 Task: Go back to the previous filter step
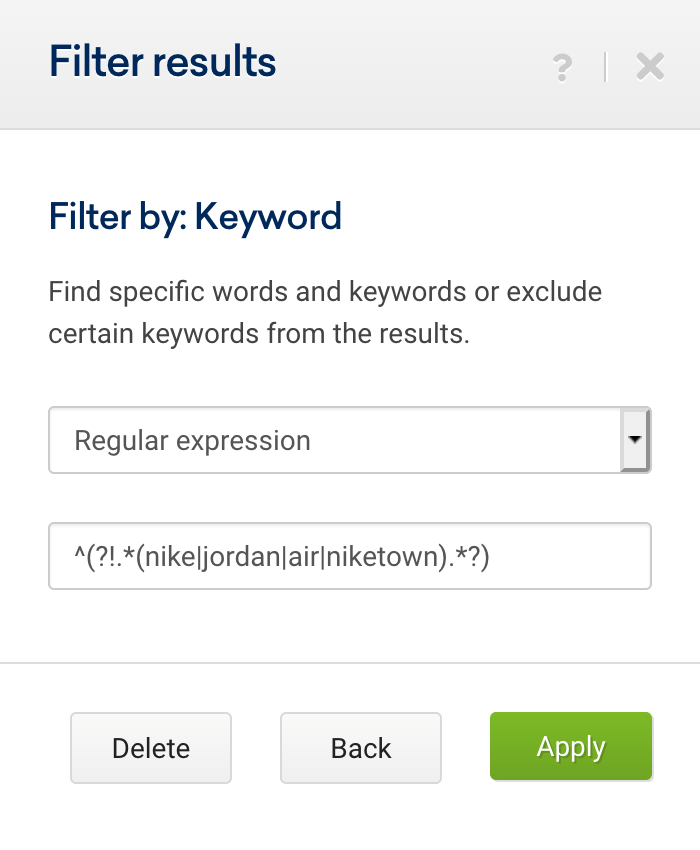pyautogui.click(x=361, y=748)
